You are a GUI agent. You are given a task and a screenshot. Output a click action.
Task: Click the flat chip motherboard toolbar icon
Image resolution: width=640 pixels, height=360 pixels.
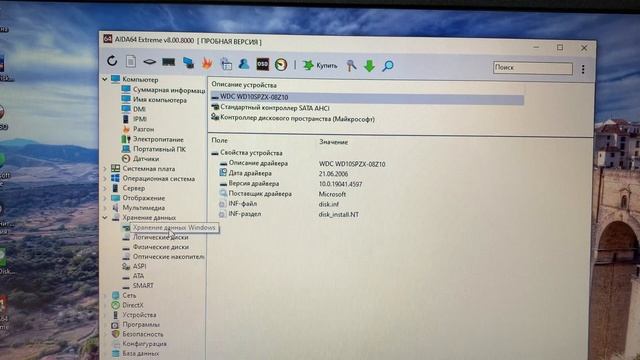point(149,62)
